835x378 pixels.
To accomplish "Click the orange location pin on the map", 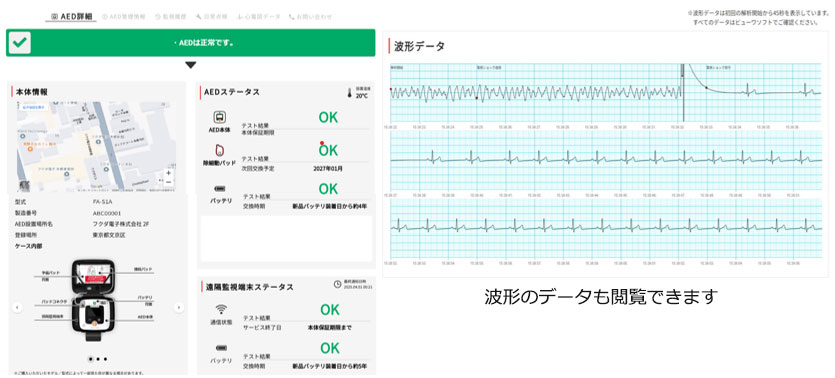I will pyautogui.click(x=30, y=150).
